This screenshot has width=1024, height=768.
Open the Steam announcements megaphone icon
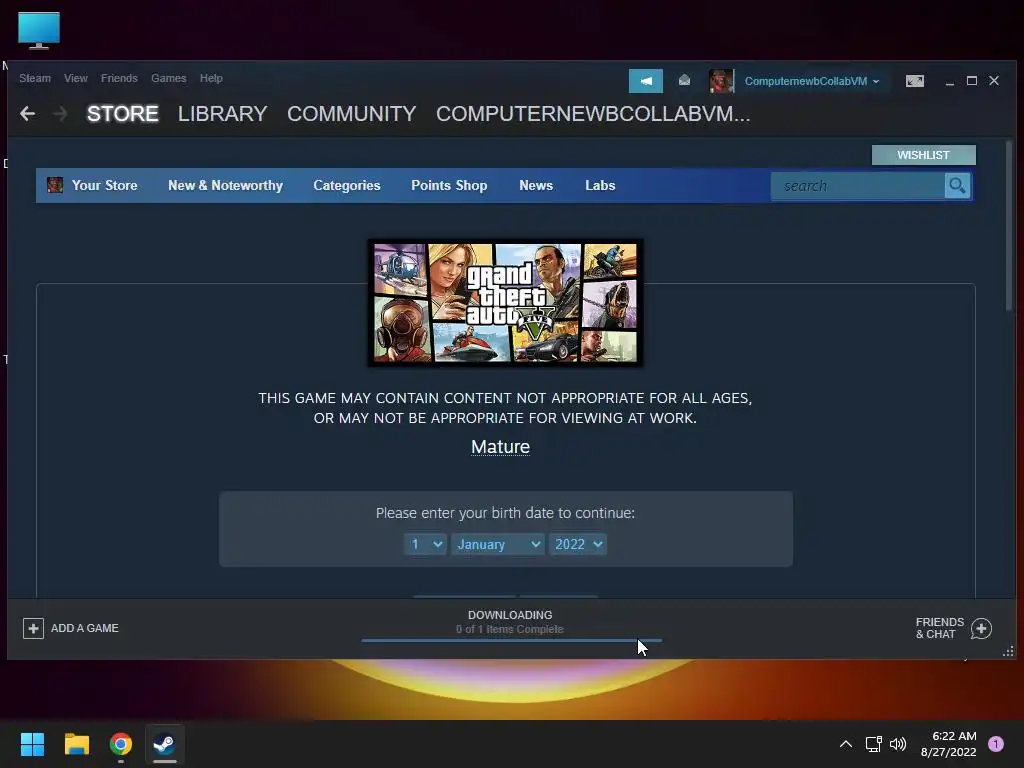pos(646,81)
